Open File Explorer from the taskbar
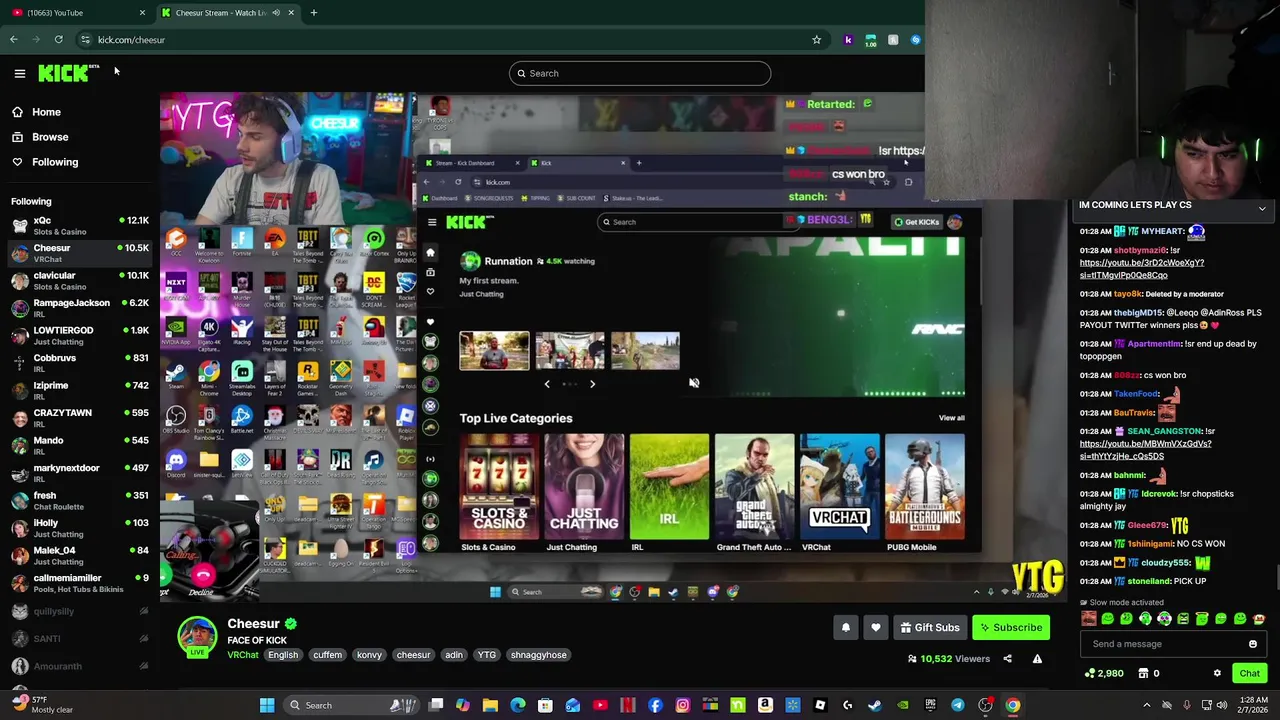The width and height of the screenshot is (1280, 720). [490, 705]
